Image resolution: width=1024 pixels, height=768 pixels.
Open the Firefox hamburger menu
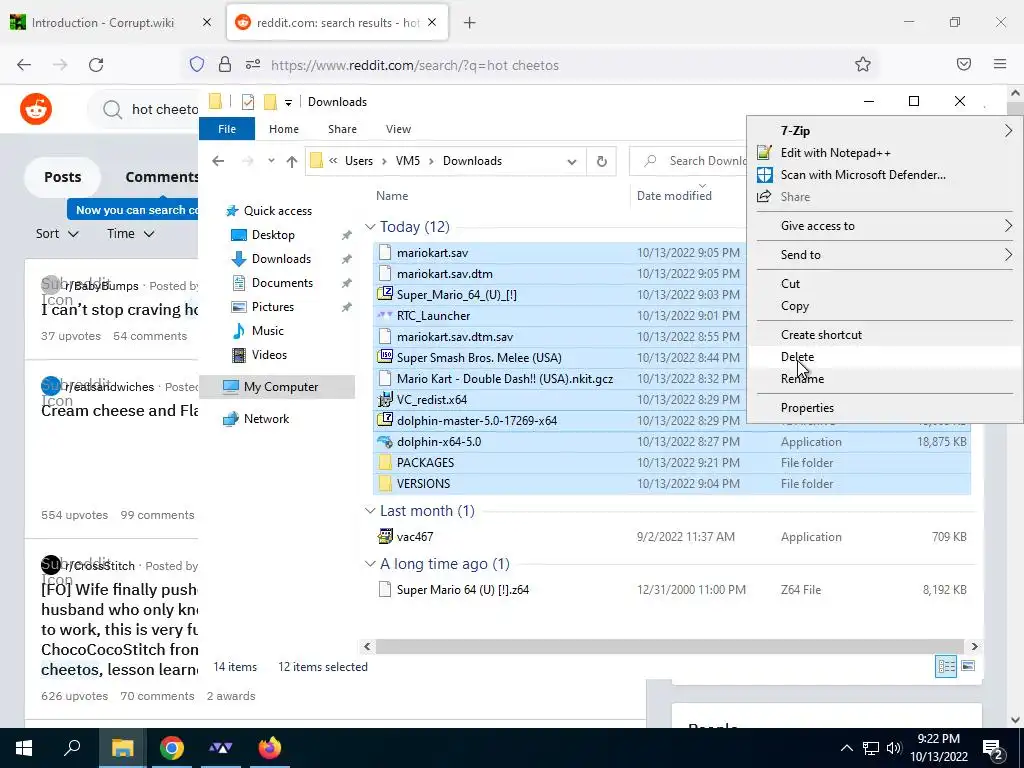[1000, 64]
